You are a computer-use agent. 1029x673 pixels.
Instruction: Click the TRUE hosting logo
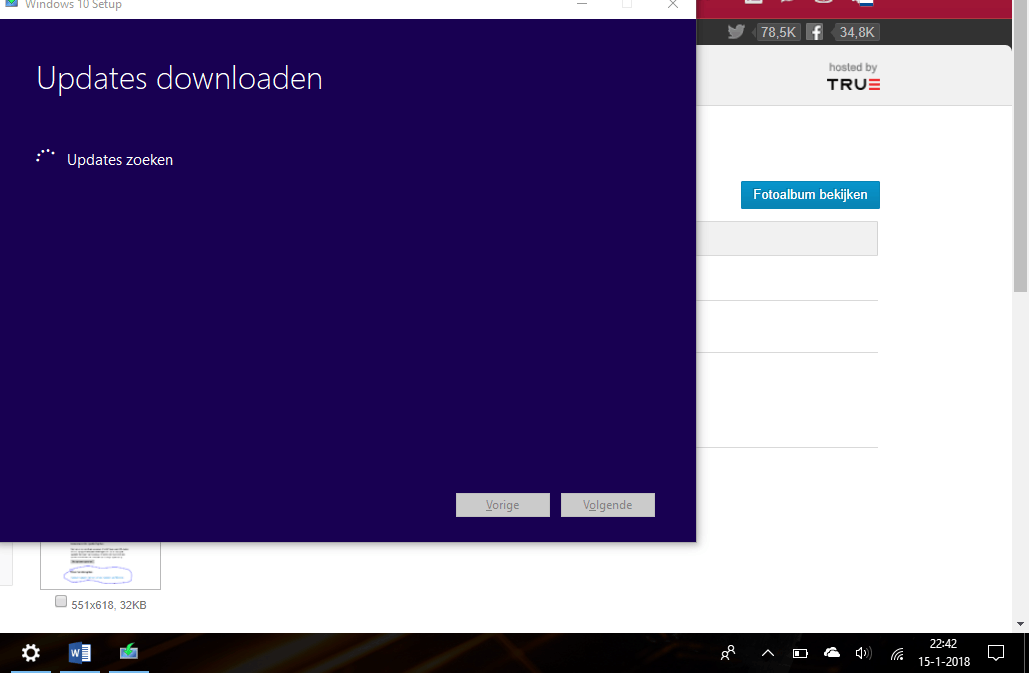pos(853,85)
